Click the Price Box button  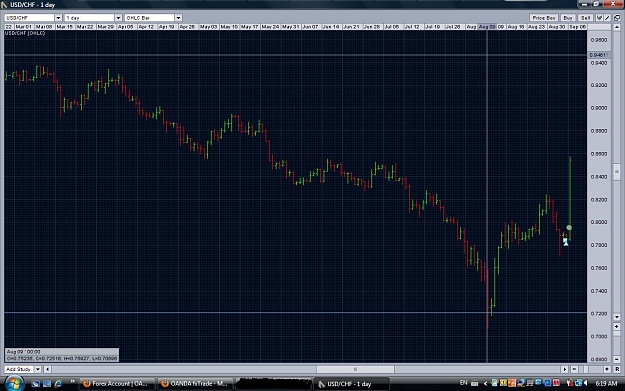point(544,18)
